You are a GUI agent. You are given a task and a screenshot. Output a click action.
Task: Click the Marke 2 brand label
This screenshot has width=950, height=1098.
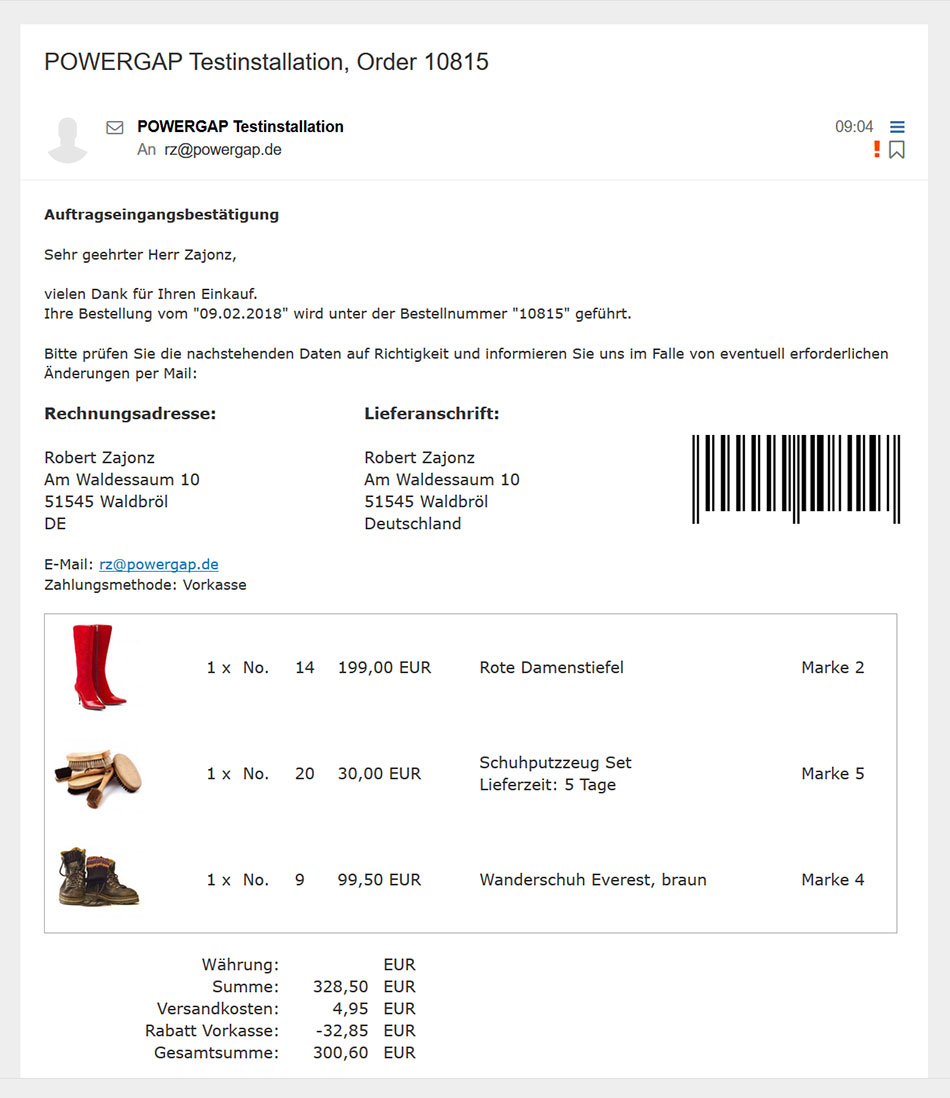coord(832,668)
